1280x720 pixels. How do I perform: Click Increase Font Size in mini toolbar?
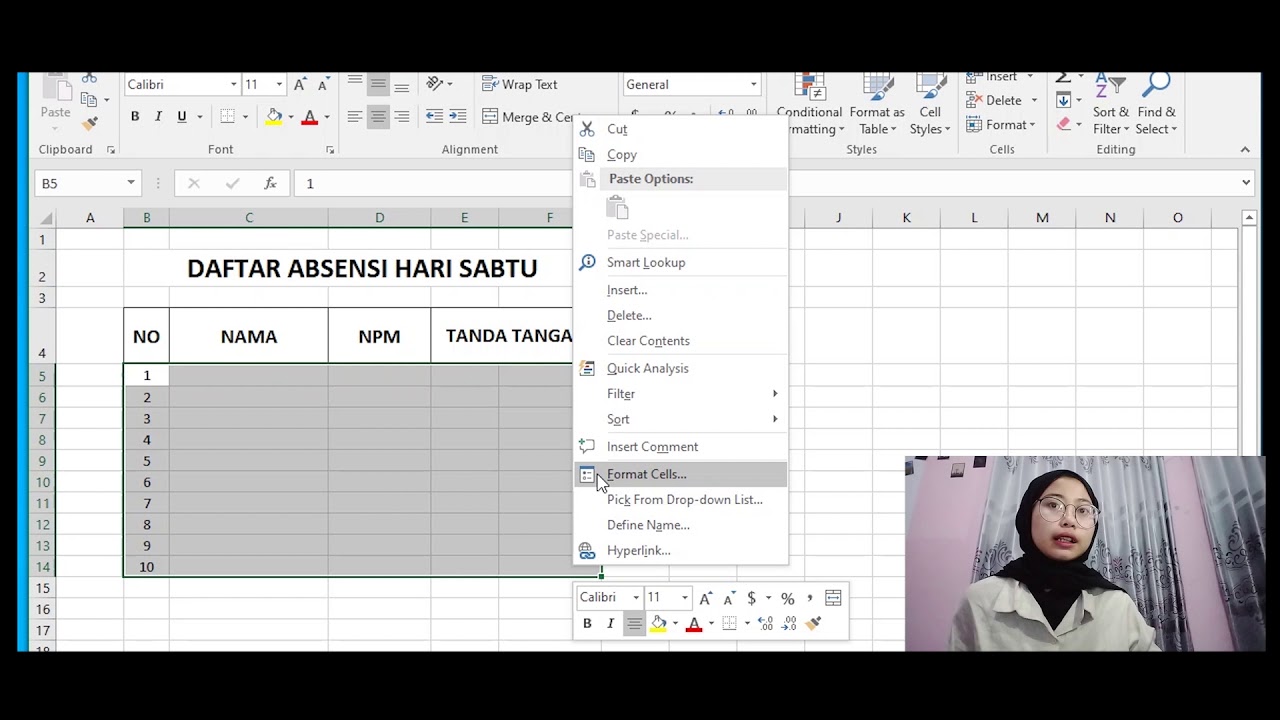pyautogui.click(x=705, y=598)
